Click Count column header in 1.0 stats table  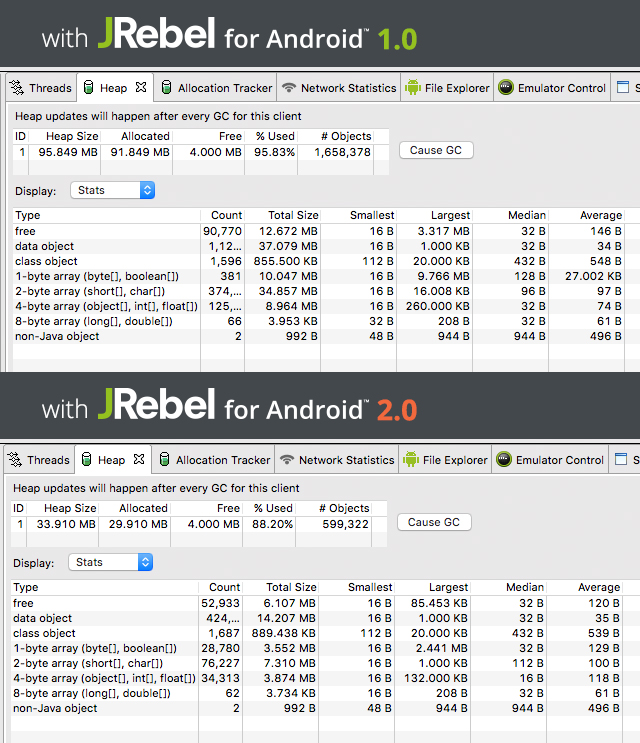[223, 215]
